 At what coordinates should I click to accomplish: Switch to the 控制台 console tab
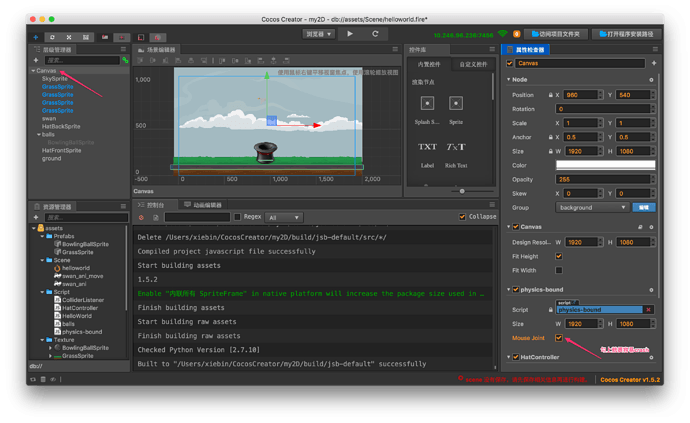(151, 205)
